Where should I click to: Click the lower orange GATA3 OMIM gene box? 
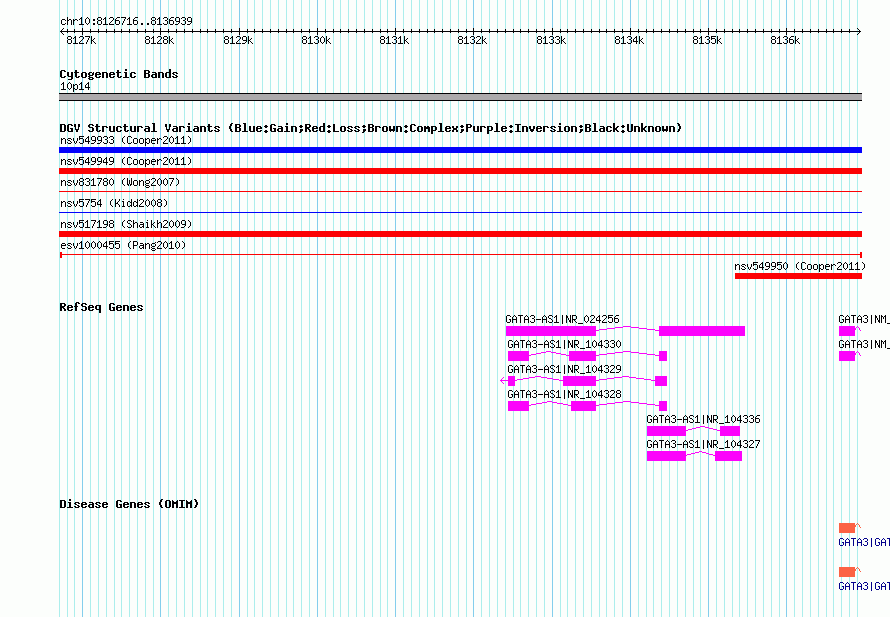847,572
